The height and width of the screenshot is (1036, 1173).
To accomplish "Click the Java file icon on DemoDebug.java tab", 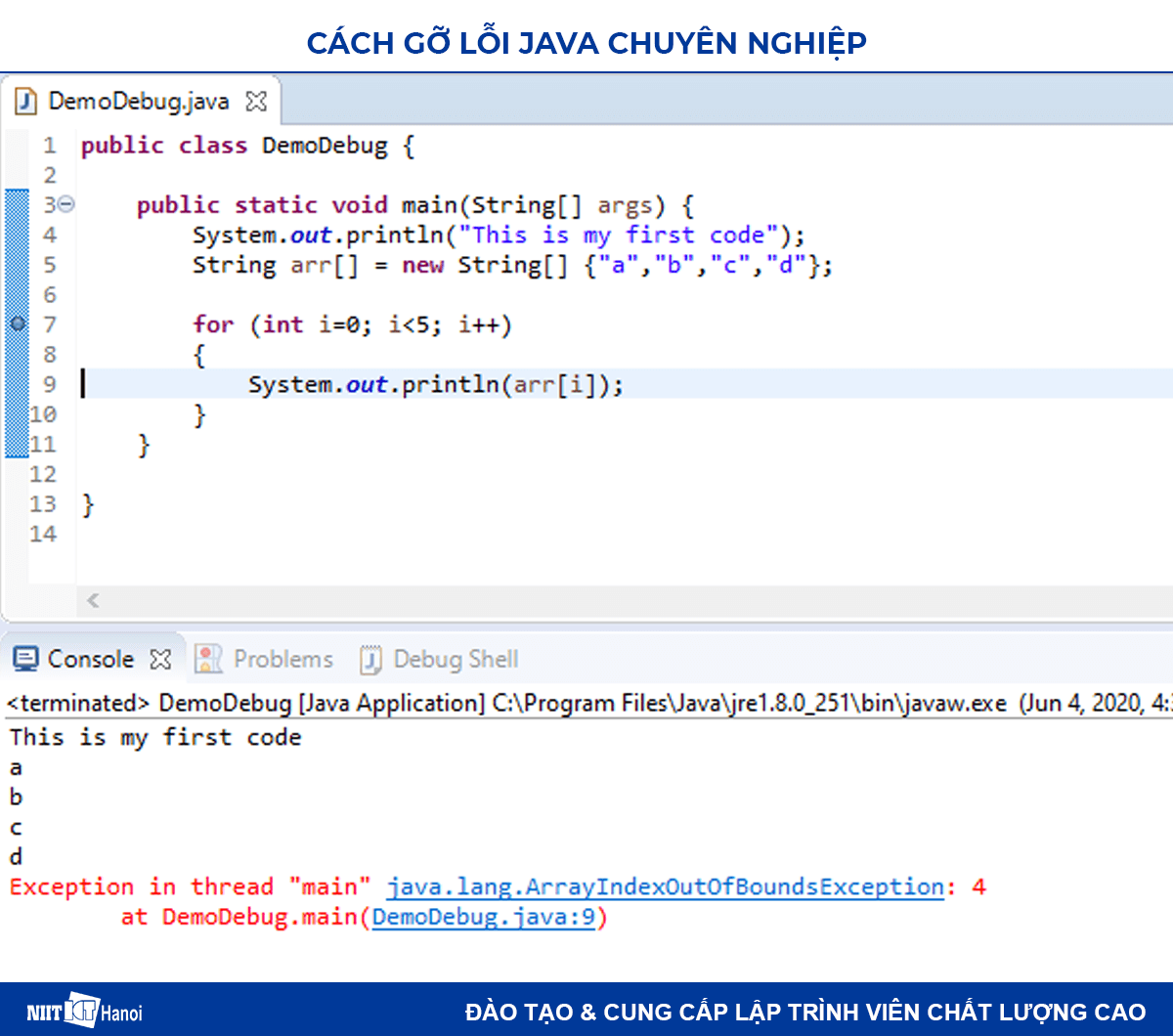I will coord(25,100).
